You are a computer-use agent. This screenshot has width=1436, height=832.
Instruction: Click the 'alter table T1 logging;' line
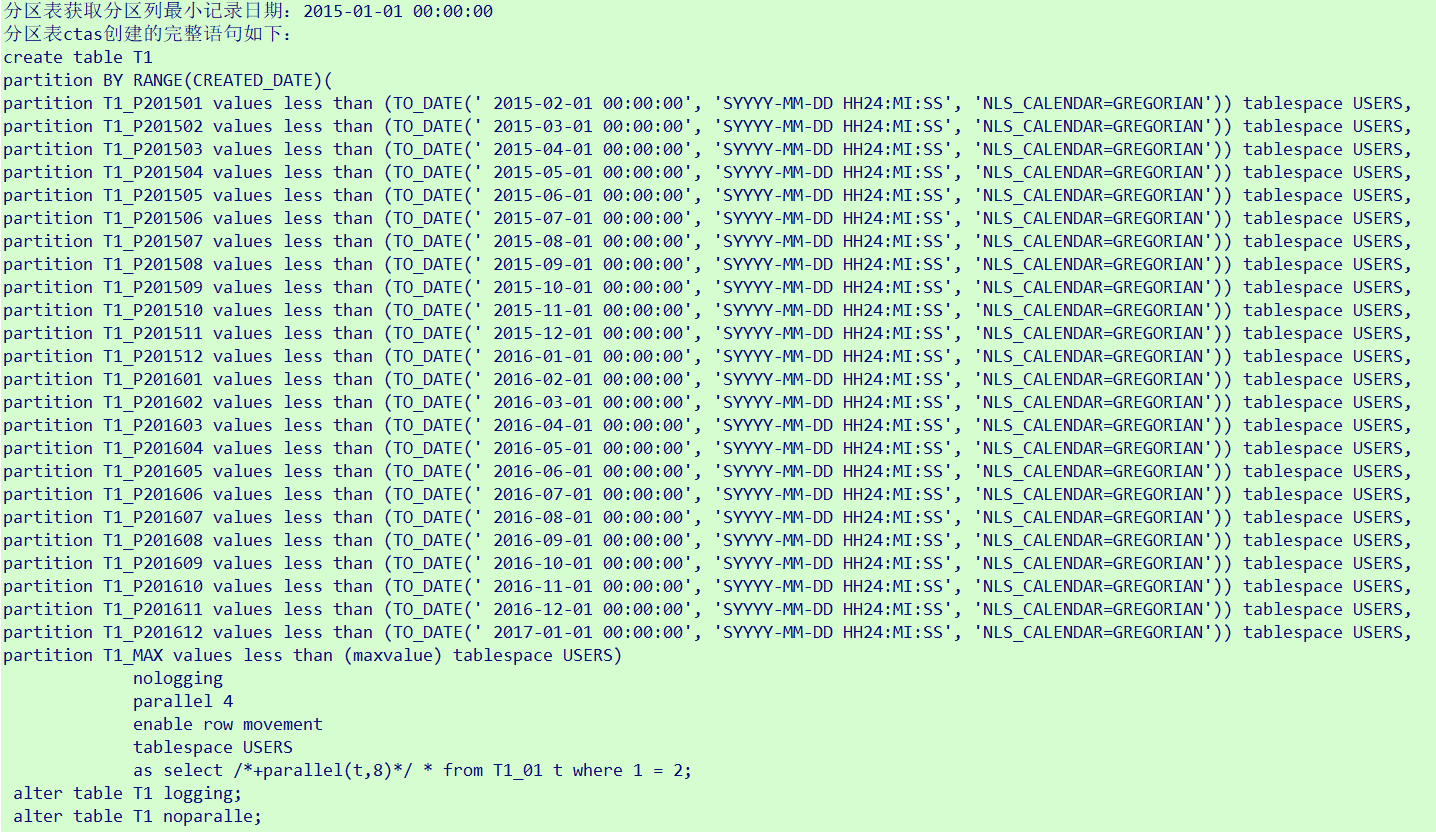pyautogui.click(x=128, y=793)
